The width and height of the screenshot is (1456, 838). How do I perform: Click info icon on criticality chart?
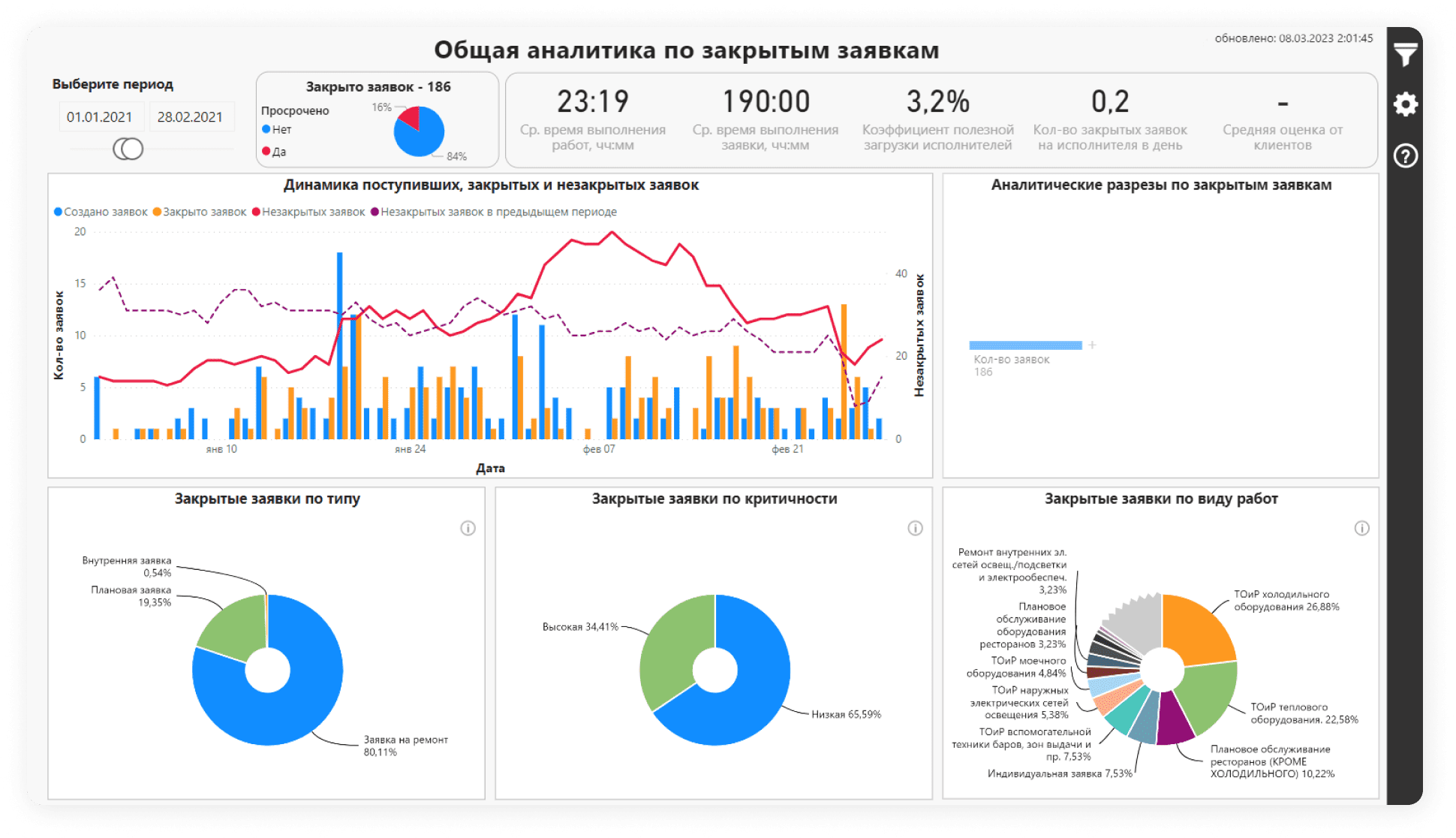point(915,529)
